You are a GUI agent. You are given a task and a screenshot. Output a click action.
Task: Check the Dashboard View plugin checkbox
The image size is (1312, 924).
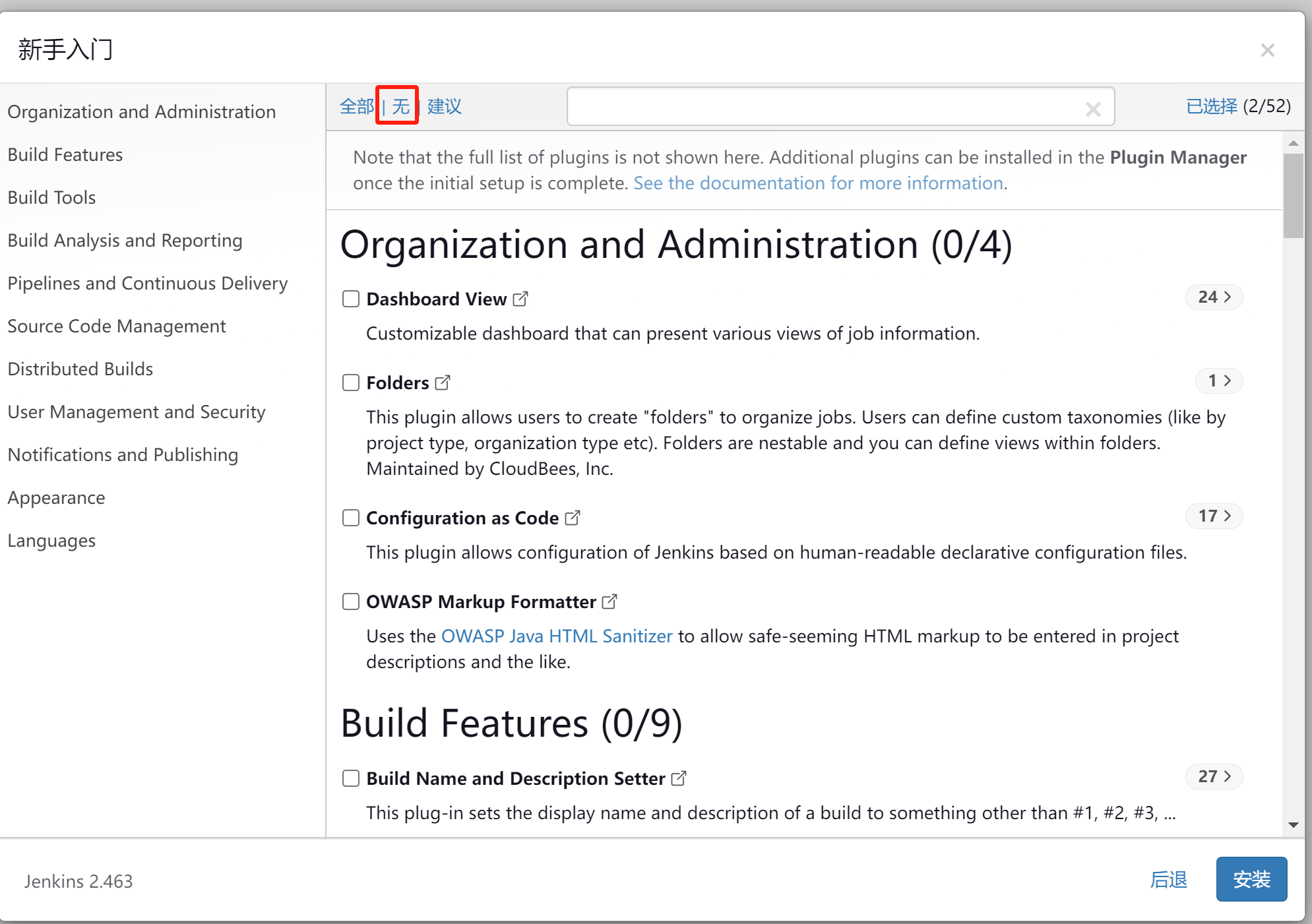[x=351, y=299]
